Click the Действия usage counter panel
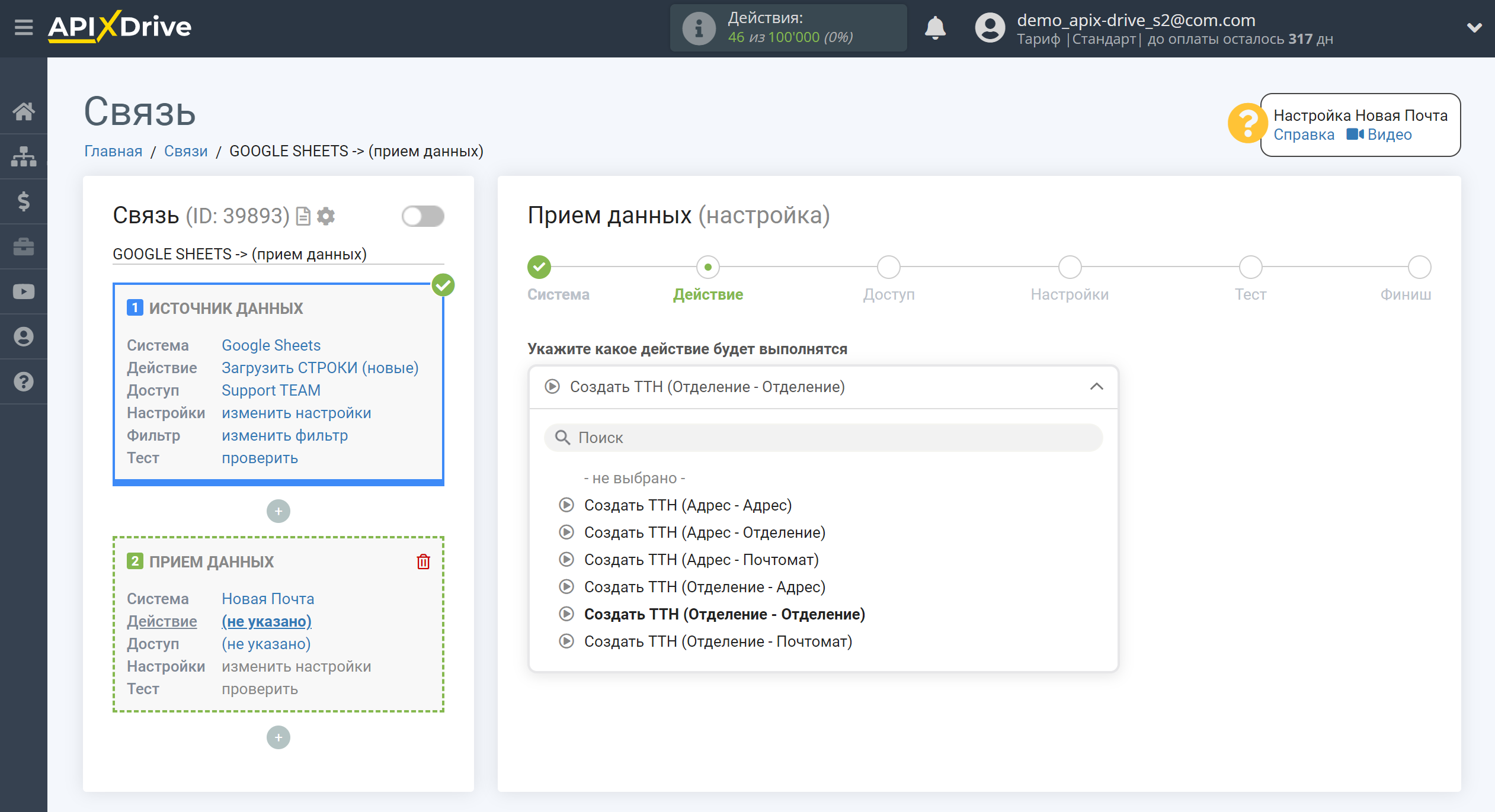The image size is (1495, 812). 788,28
